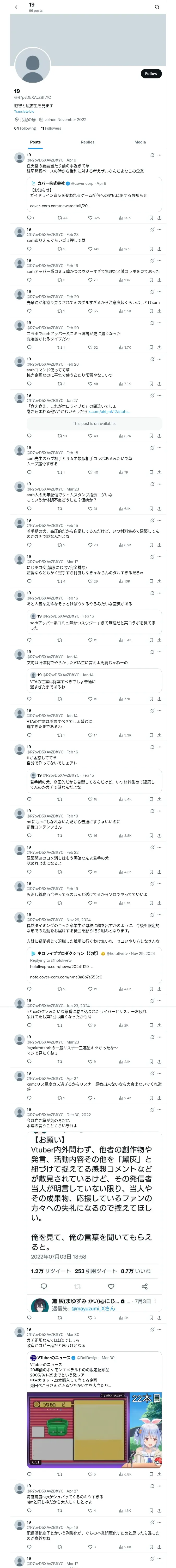The height and width of the screenshot is (1568, 176).
Task: Select the Posts tab
Action: tap(35, 142)
